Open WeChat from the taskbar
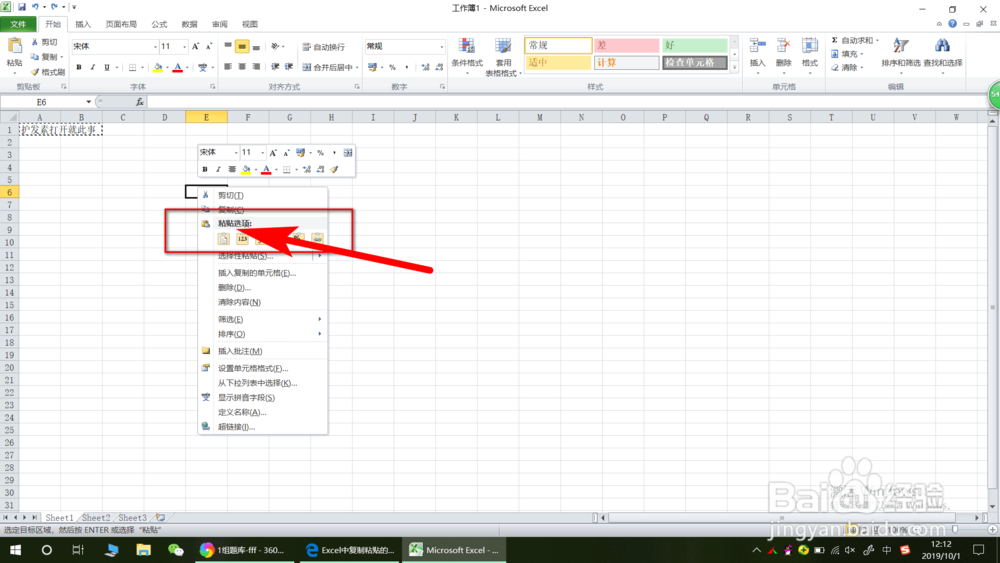1000x563 pixels. coord(175,550)
